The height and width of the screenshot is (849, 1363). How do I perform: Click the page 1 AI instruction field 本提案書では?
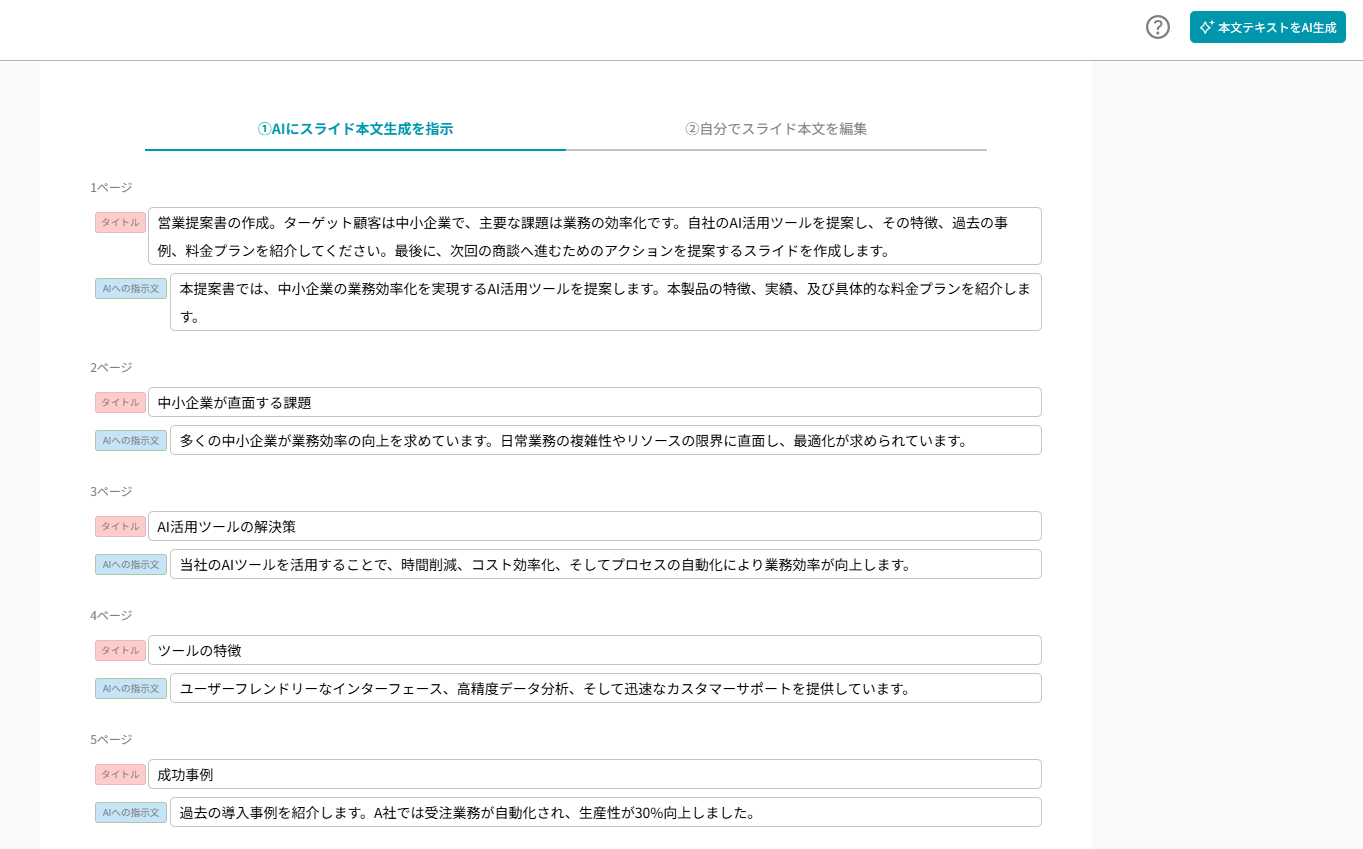606,302
